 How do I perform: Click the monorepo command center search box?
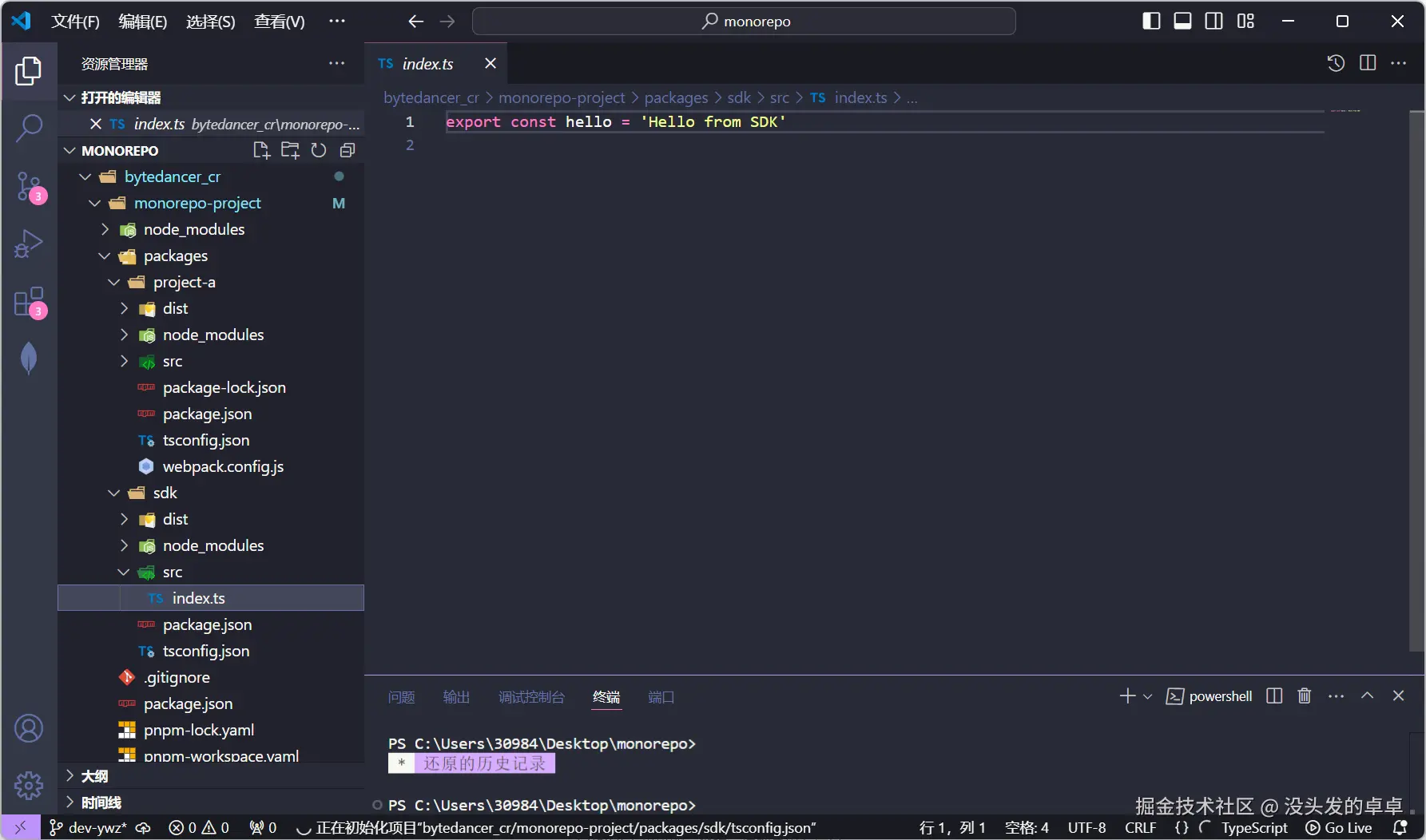pos(744,22)
